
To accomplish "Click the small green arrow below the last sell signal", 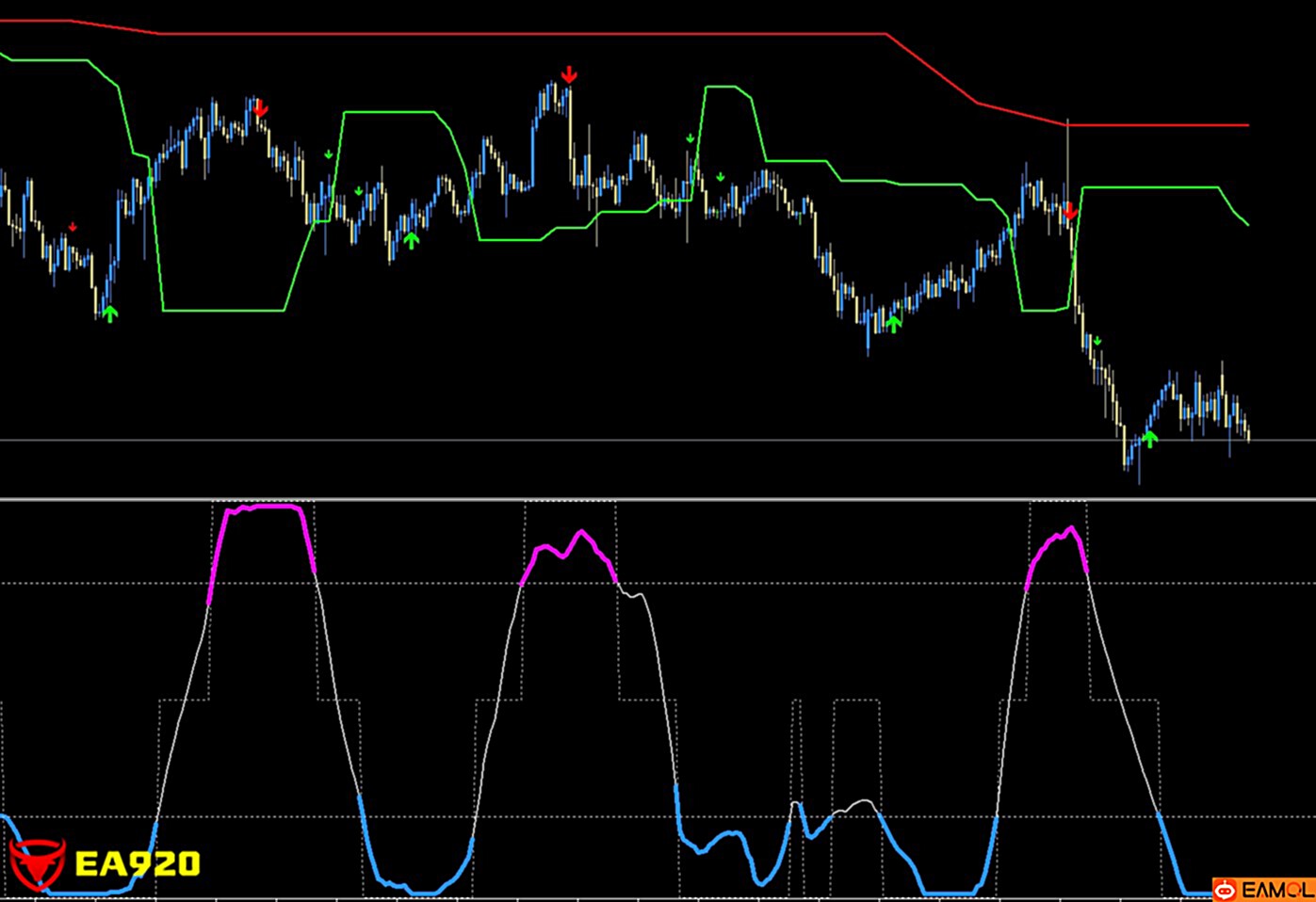I will [1097, 341].
